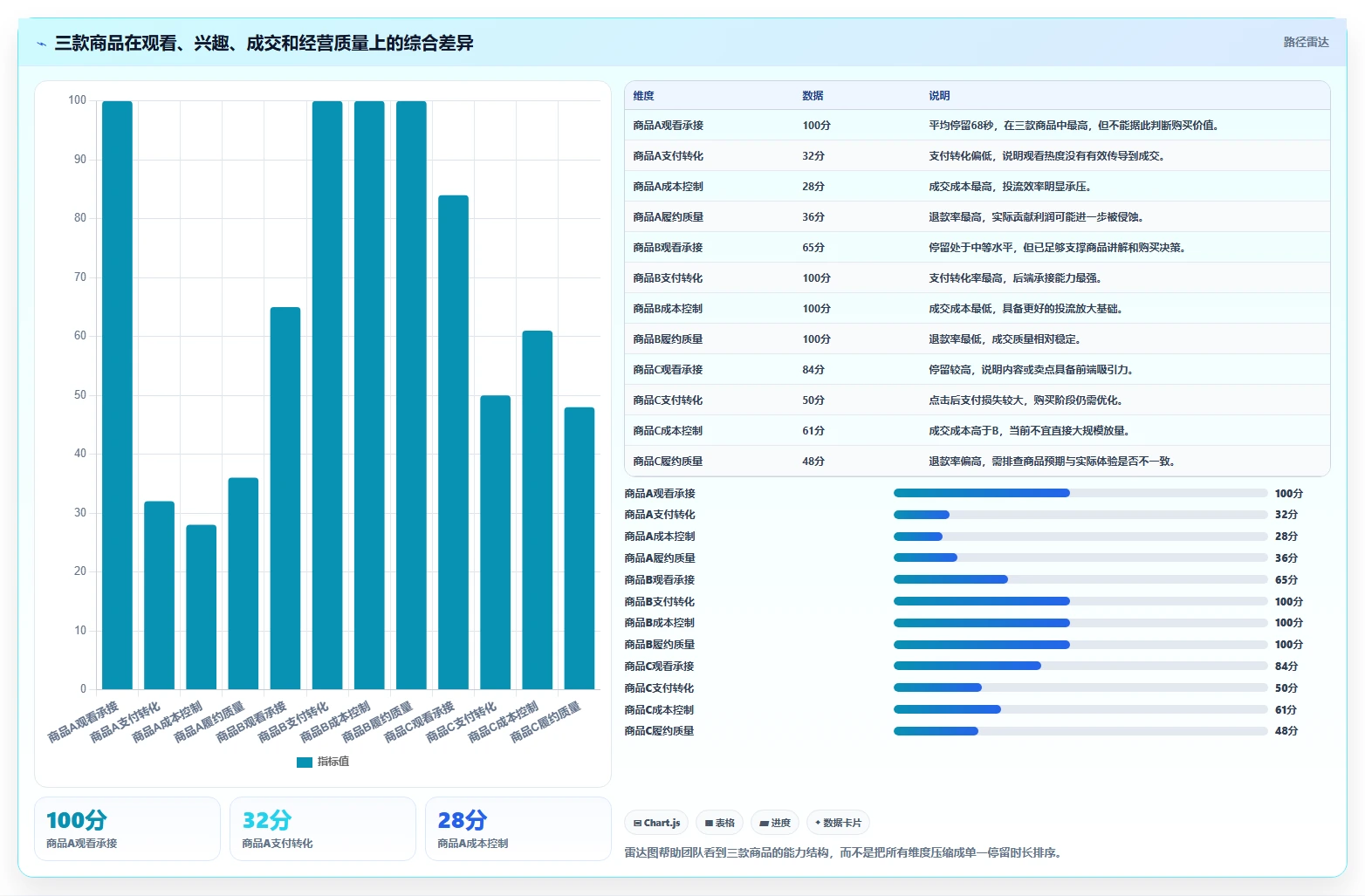This screenshot has height=896, width=1365.
Task: Click description 平均停留68秒 in table
Action: point(1073,126)
